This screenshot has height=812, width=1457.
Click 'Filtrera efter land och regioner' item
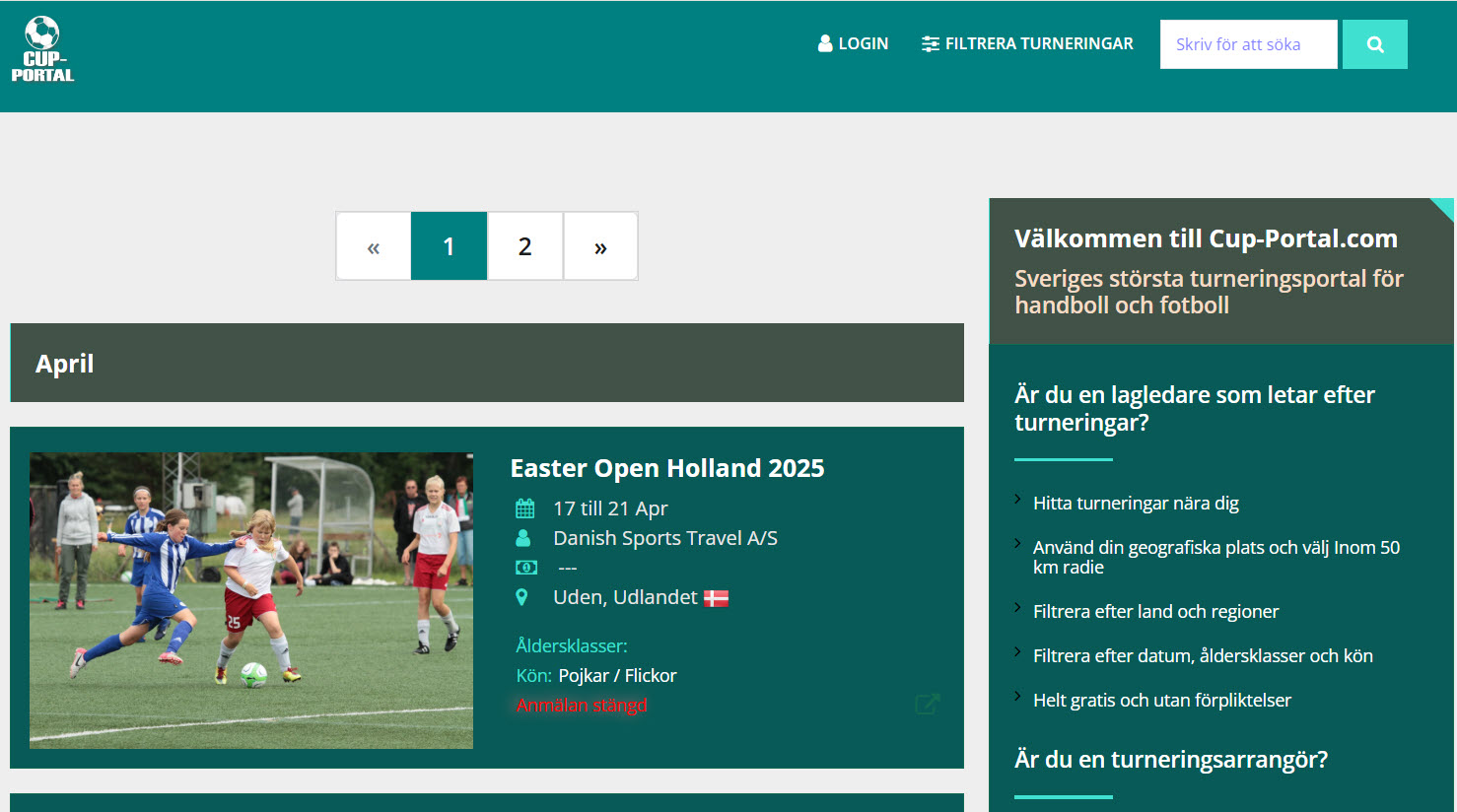click(1155, 612)
